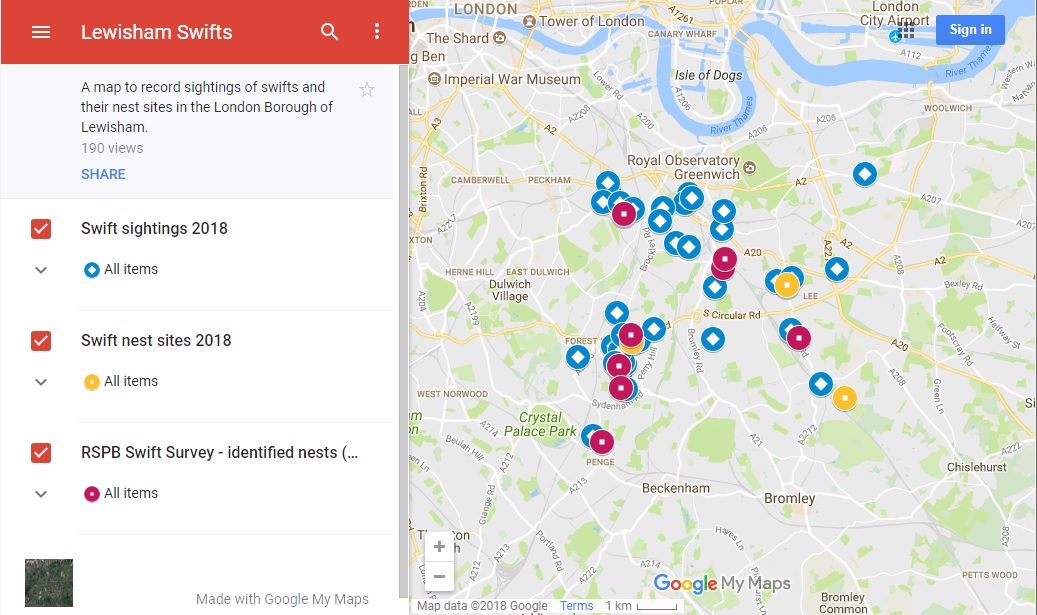This screenshot has height=615, width=1037.
Task: Star the Lewisham Swifts map
Action: [367, 88]
